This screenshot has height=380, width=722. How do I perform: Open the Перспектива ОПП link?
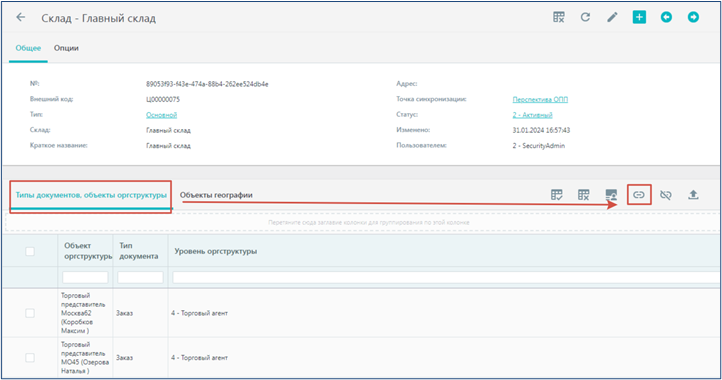point(540,99)
